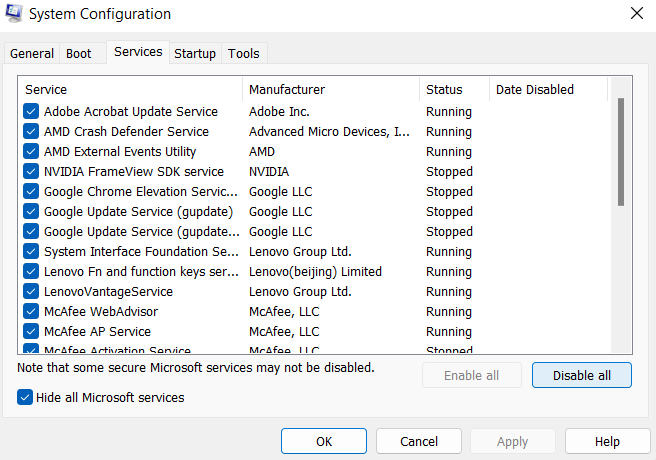This screenshot has width=656, height=460.
Task: Toggle Hide all Microsoft services checkbox
Action: [x=26, y=398]
